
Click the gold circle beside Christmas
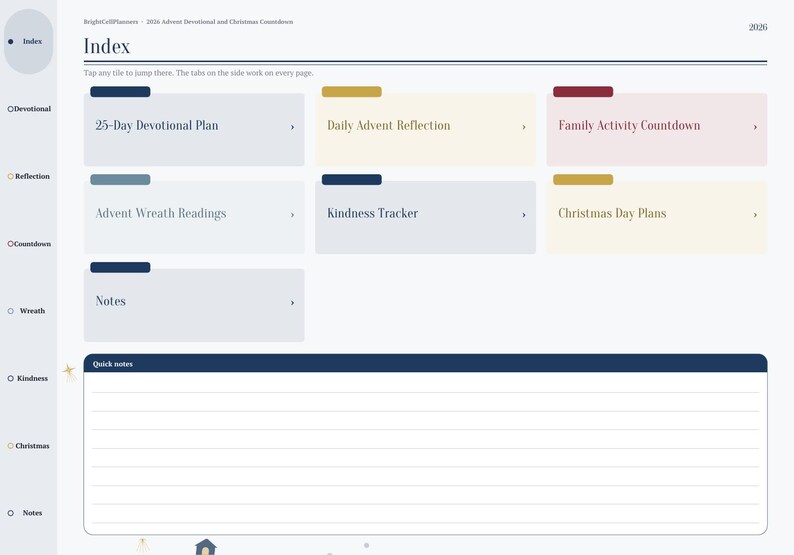click(x=11, y=446)
